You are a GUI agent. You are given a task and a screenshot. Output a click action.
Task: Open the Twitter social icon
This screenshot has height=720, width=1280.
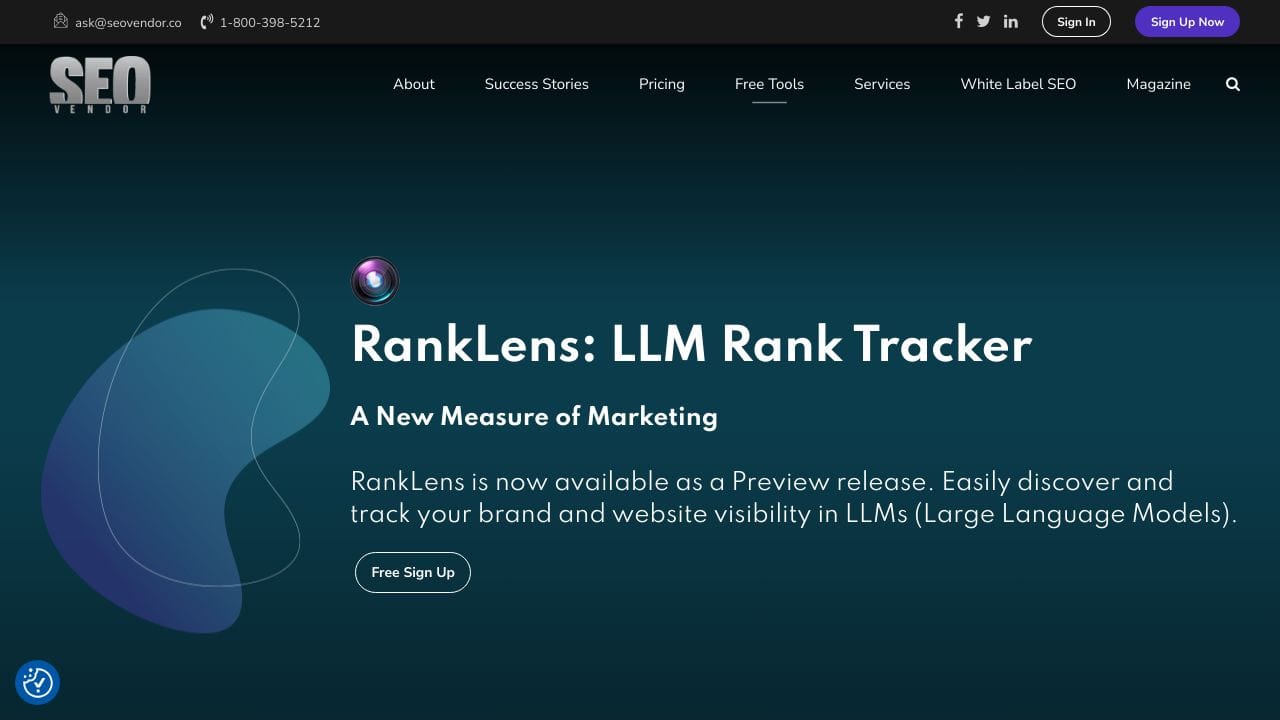click(x=984, y=21)
